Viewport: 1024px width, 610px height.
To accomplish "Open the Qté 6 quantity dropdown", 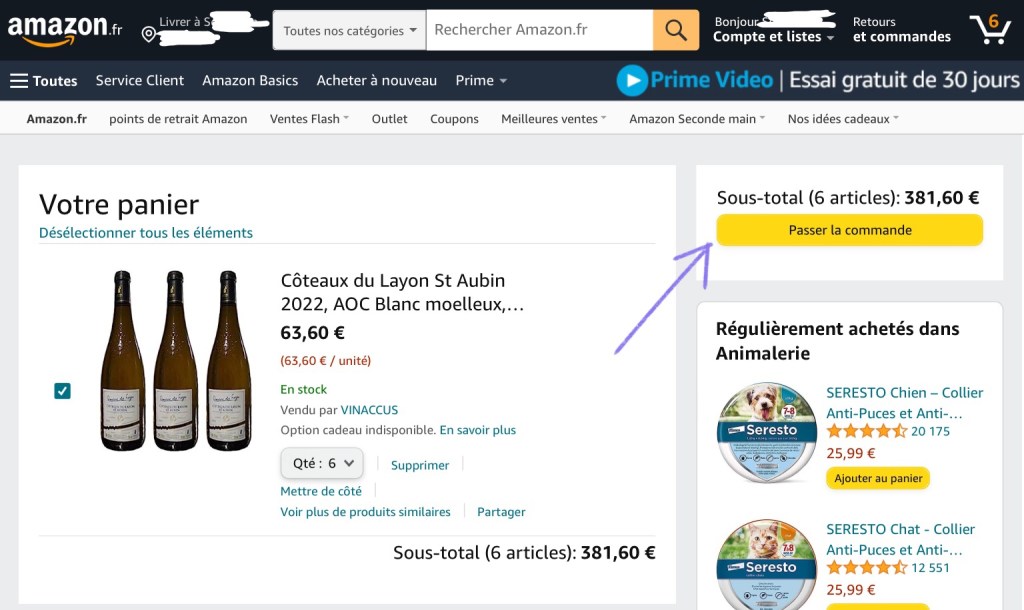I will 322,463.
